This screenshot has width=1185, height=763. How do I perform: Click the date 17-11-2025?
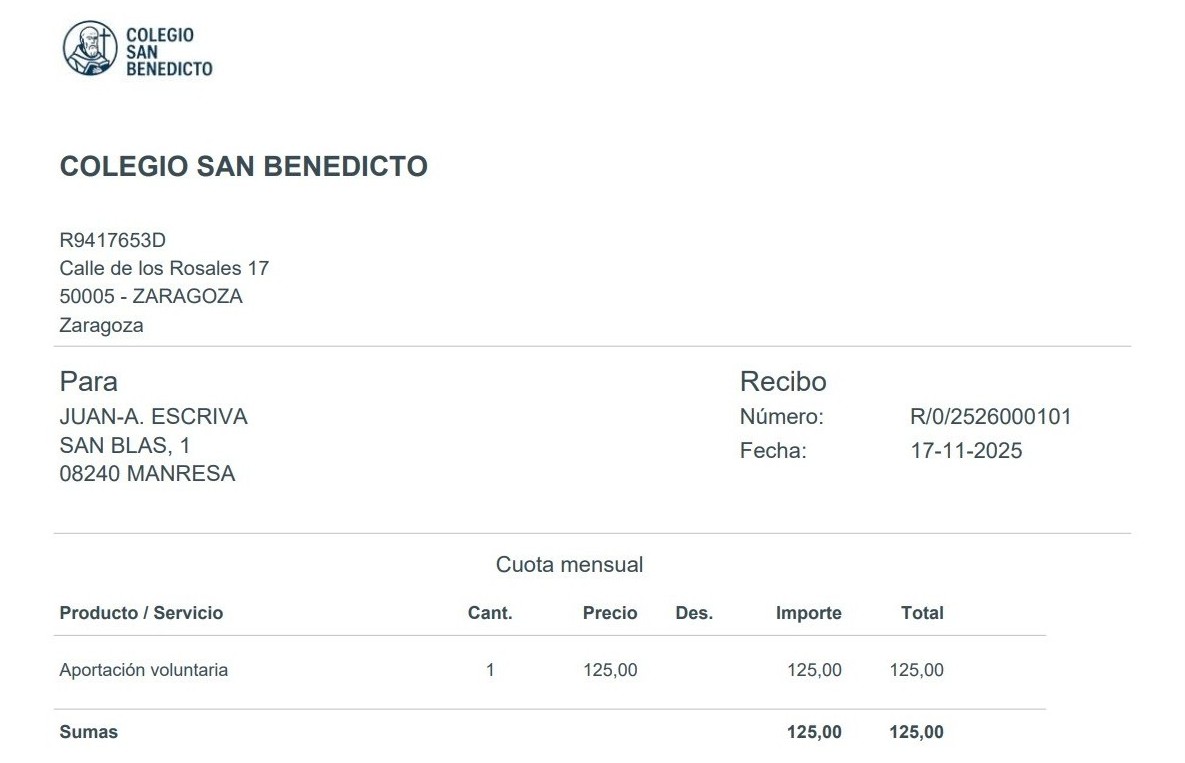pyautogui.click(x=966, y=451)
